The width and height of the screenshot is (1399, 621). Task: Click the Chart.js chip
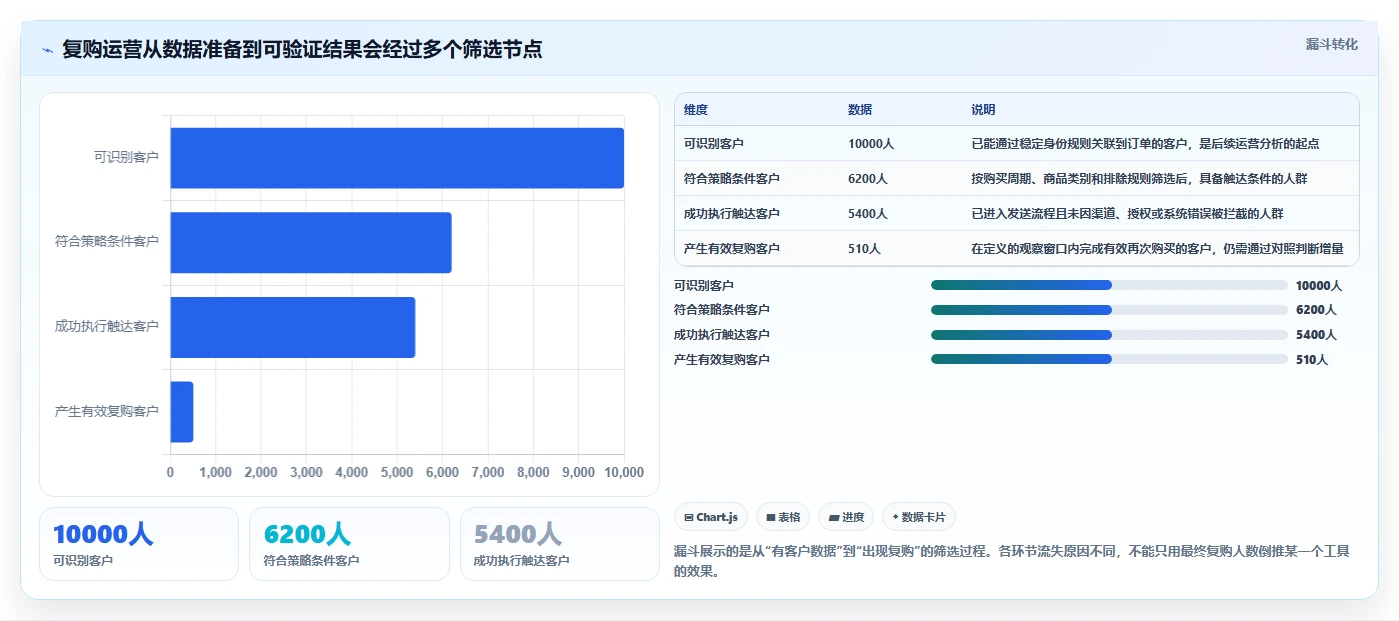pos(711,517)
